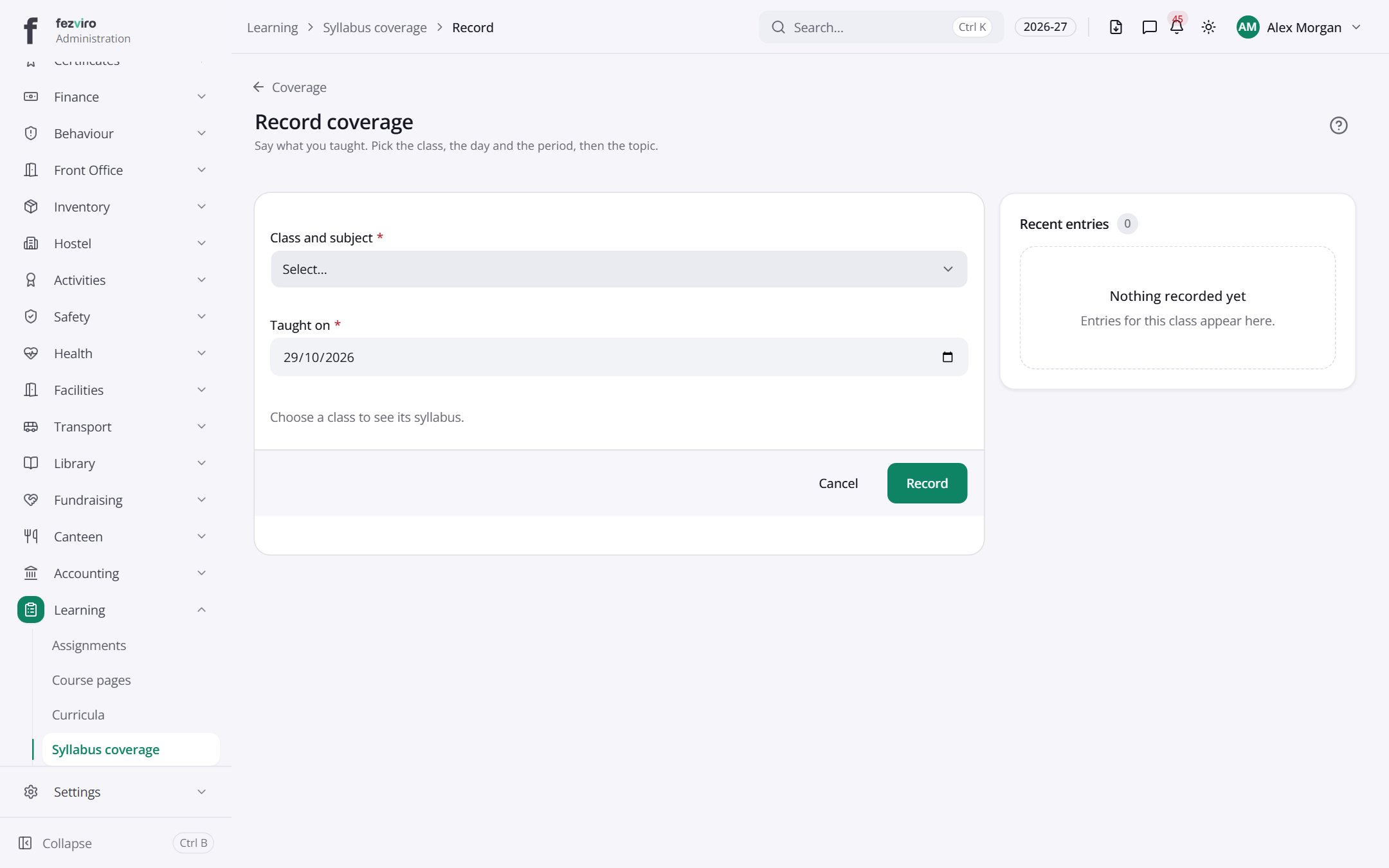1389x868 pixels.
Task: Click the Recent entries count badge 0
Action: [x=1127, y=224]
